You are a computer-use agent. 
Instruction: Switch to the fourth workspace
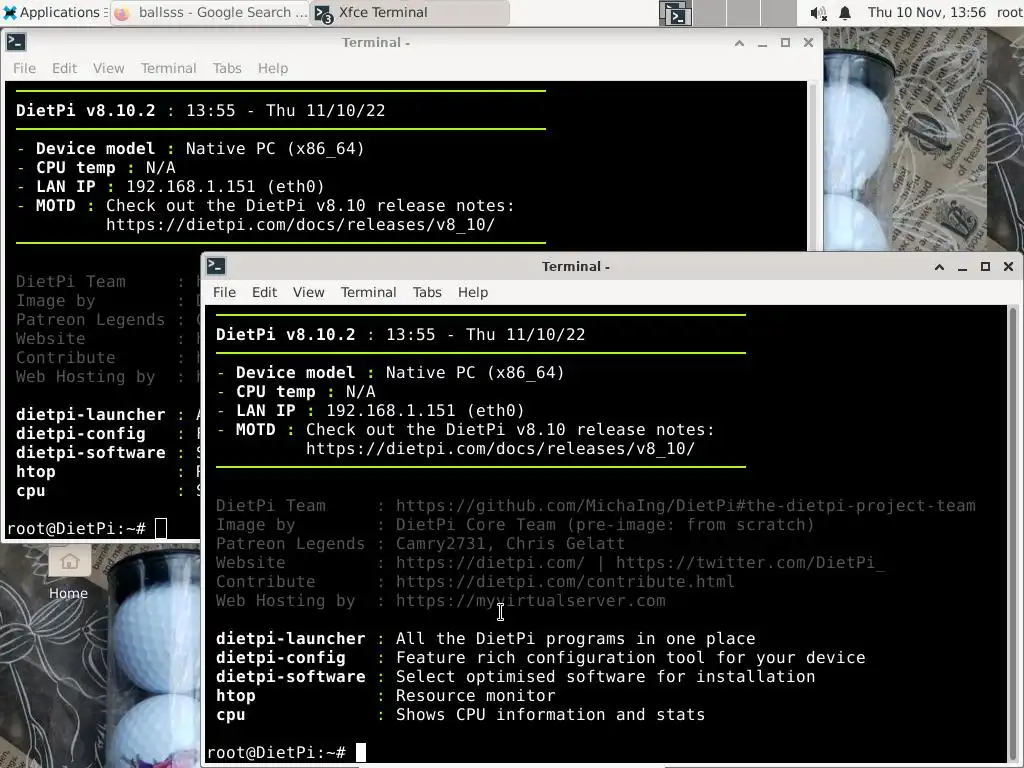[779, 13]
